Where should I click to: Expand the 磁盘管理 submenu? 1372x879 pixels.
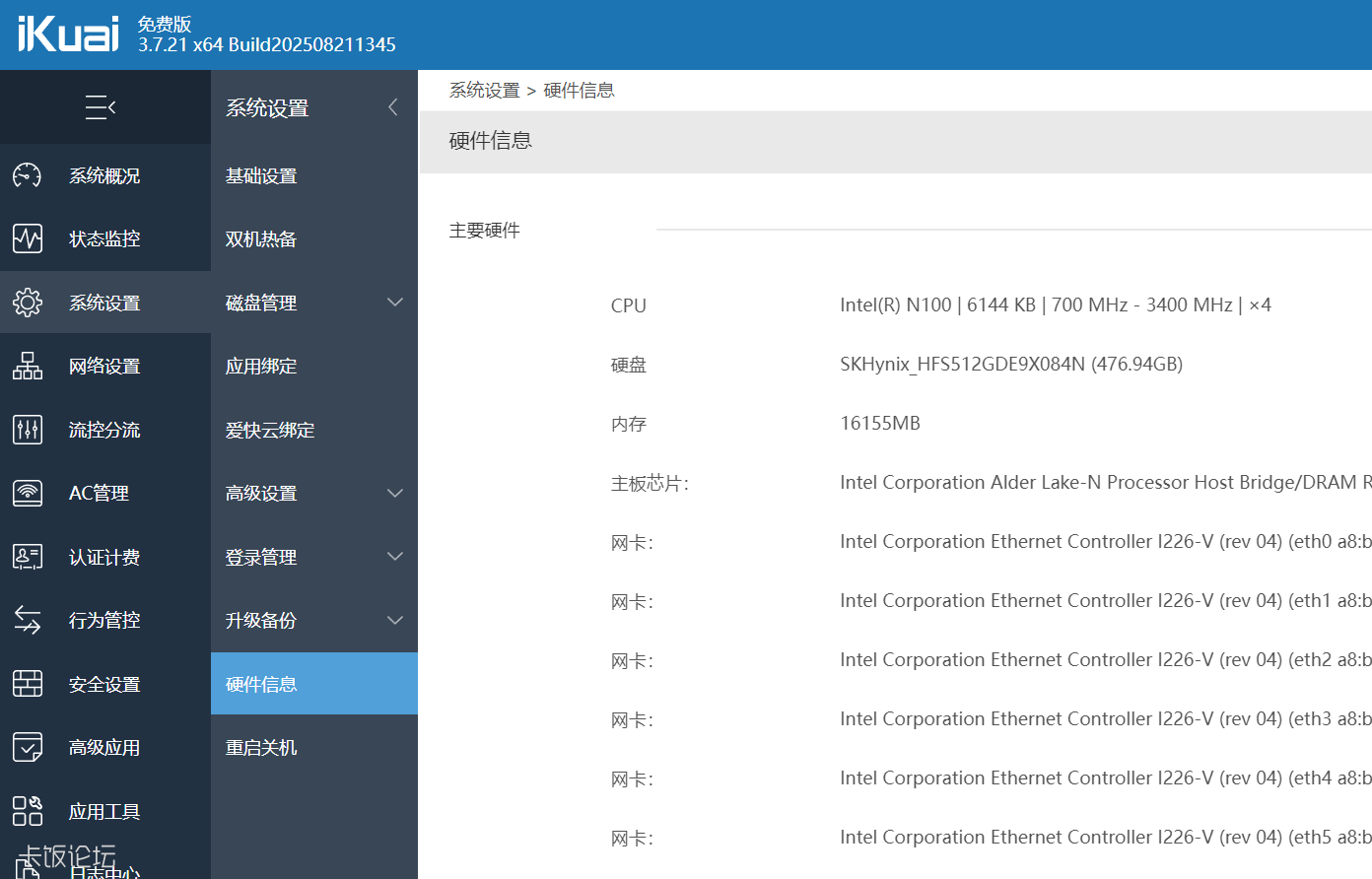pos(395,303)
